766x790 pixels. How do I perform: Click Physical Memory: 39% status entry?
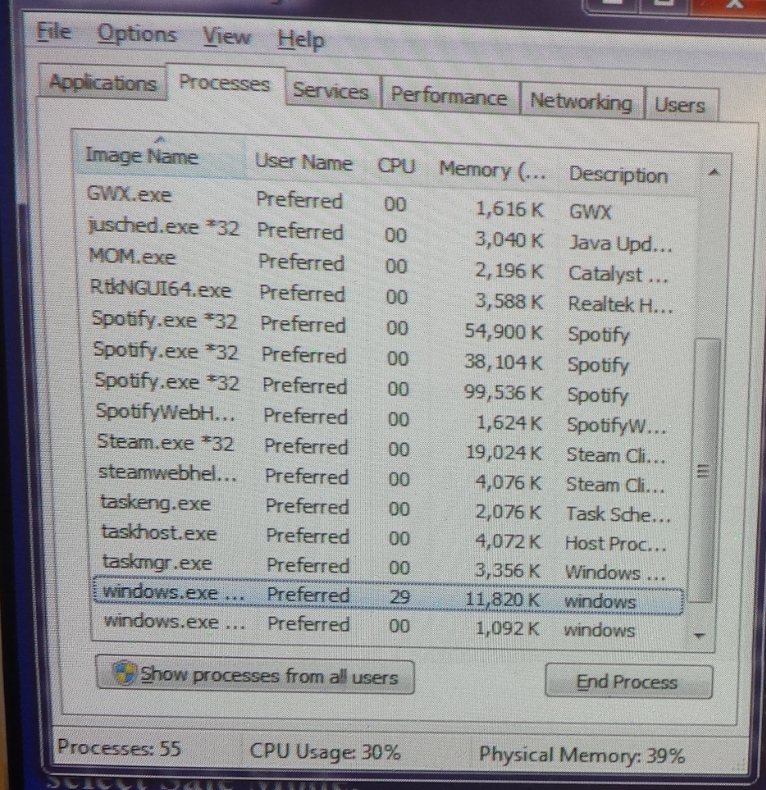click(x=582, y=755)
